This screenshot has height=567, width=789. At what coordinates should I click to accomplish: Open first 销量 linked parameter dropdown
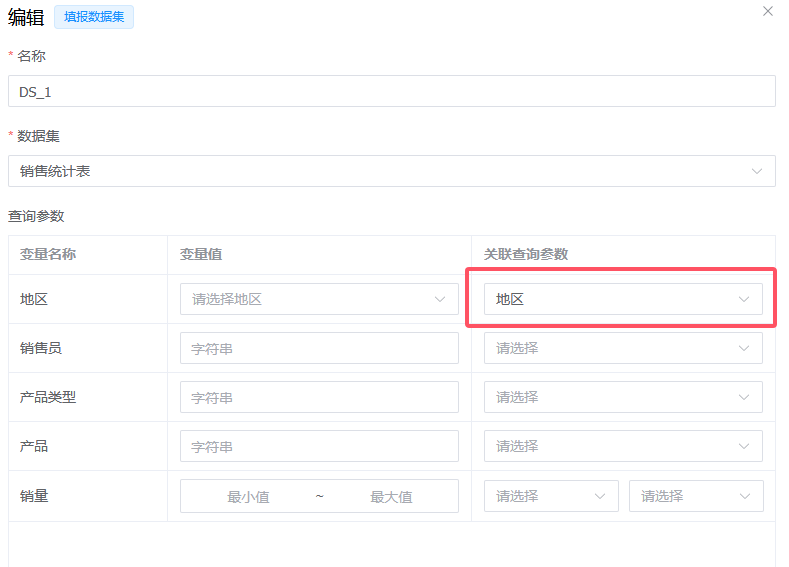tap(550, 496)
